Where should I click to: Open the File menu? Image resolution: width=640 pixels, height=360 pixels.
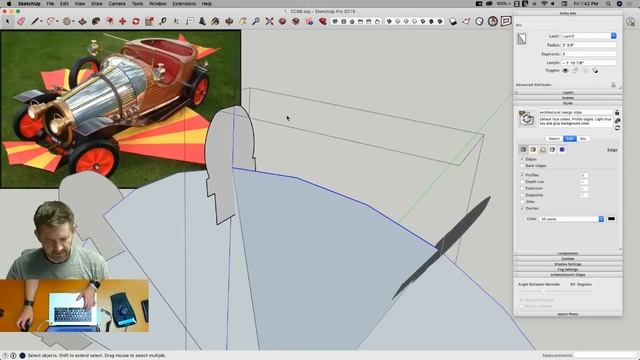[x=50, y=4]
